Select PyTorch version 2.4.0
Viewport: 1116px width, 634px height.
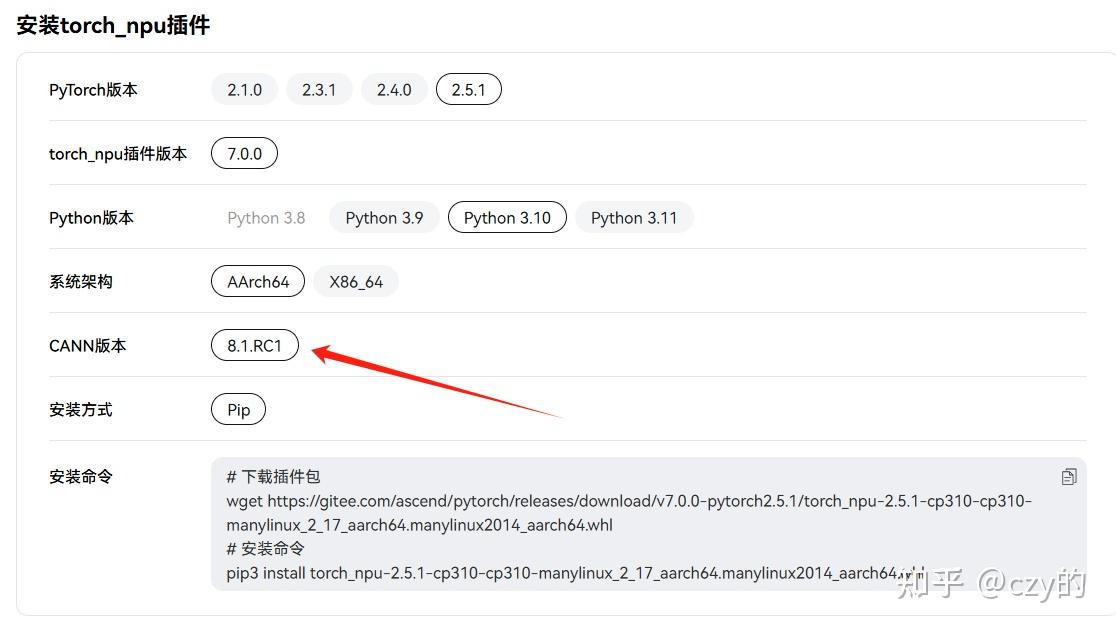click(394, 90)
